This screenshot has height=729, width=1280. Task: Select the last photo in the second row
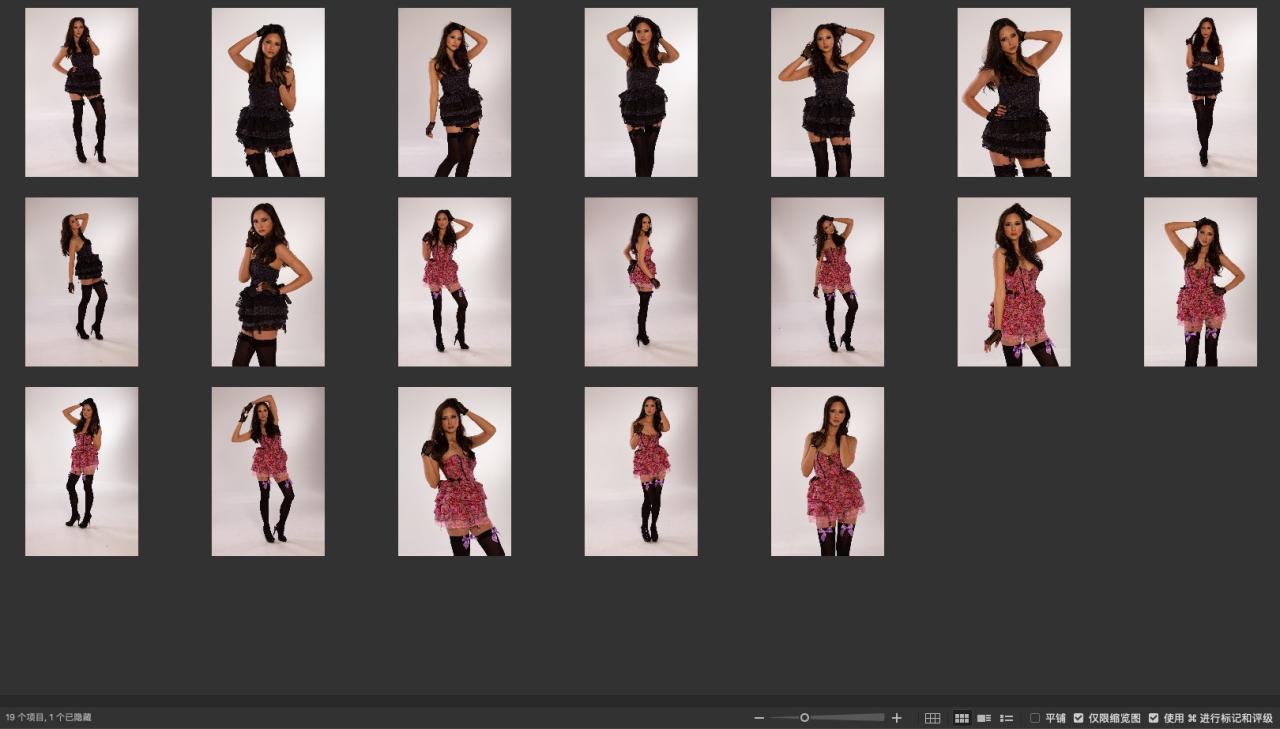coord(1200,282)
